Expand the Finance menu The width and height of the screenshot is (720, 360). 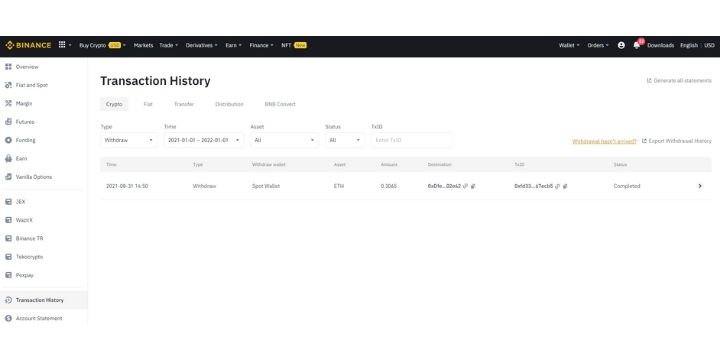coord(261,45)
